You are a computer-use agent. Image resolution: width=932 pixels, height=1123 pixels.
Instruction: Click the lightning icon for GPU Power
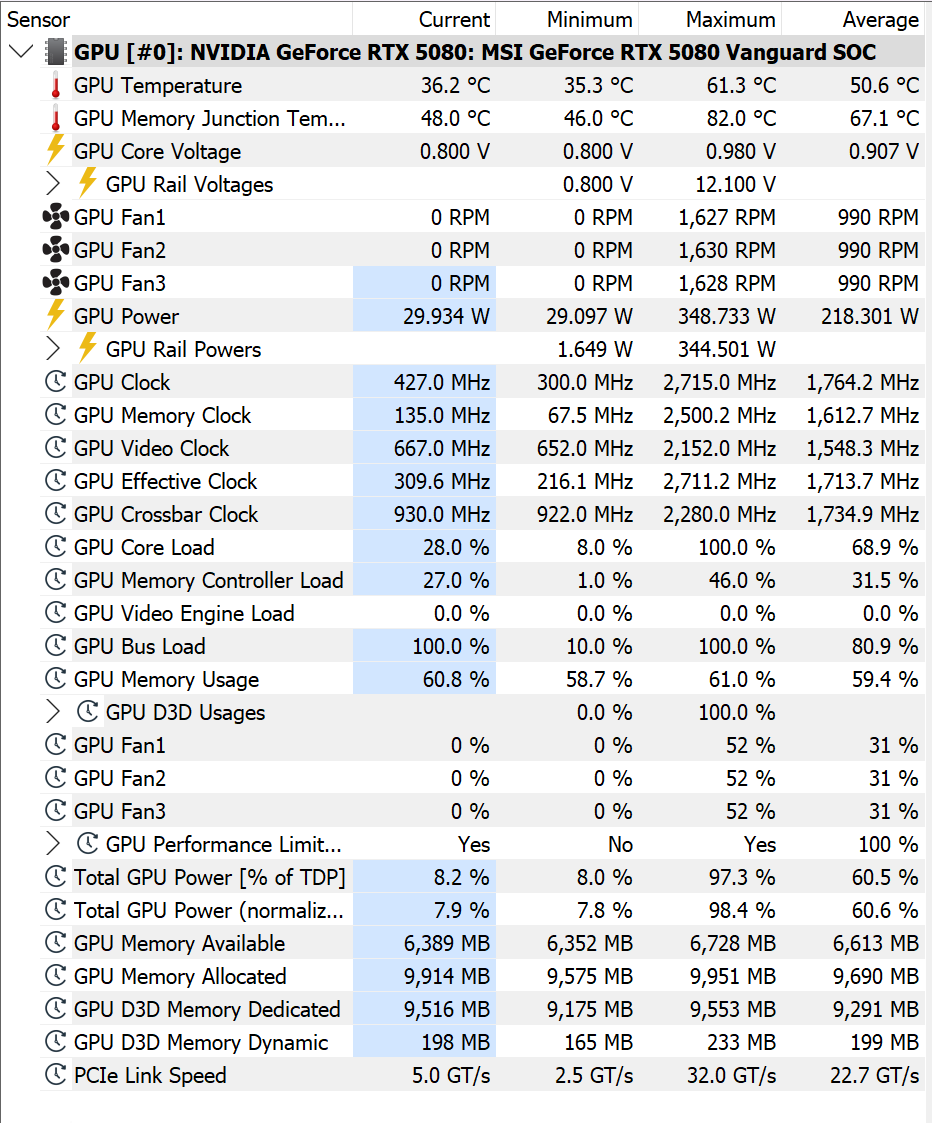[55, 315]
